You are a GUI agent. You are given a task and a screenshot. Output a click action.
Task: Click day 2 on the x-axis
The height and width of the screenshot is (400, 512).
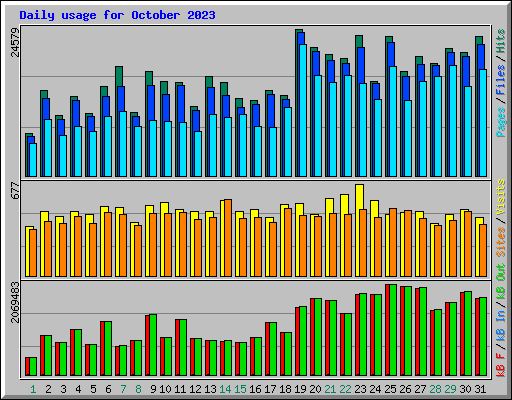pyautogui.click(x=48, y=389)
